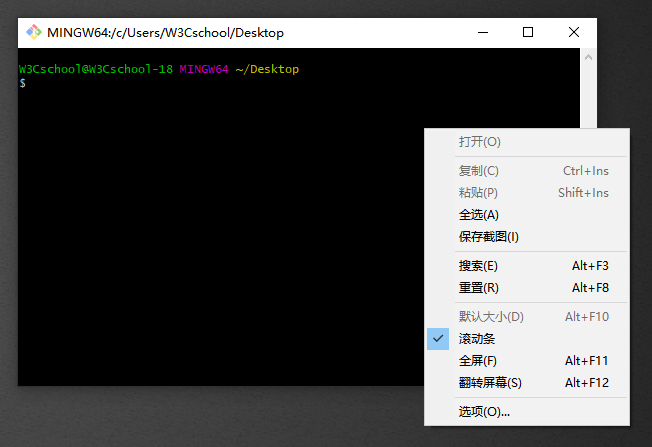652x447 pixels.
Task: Click the scroll-up arrow on terminal scrollbar
Action: [588, 57]
